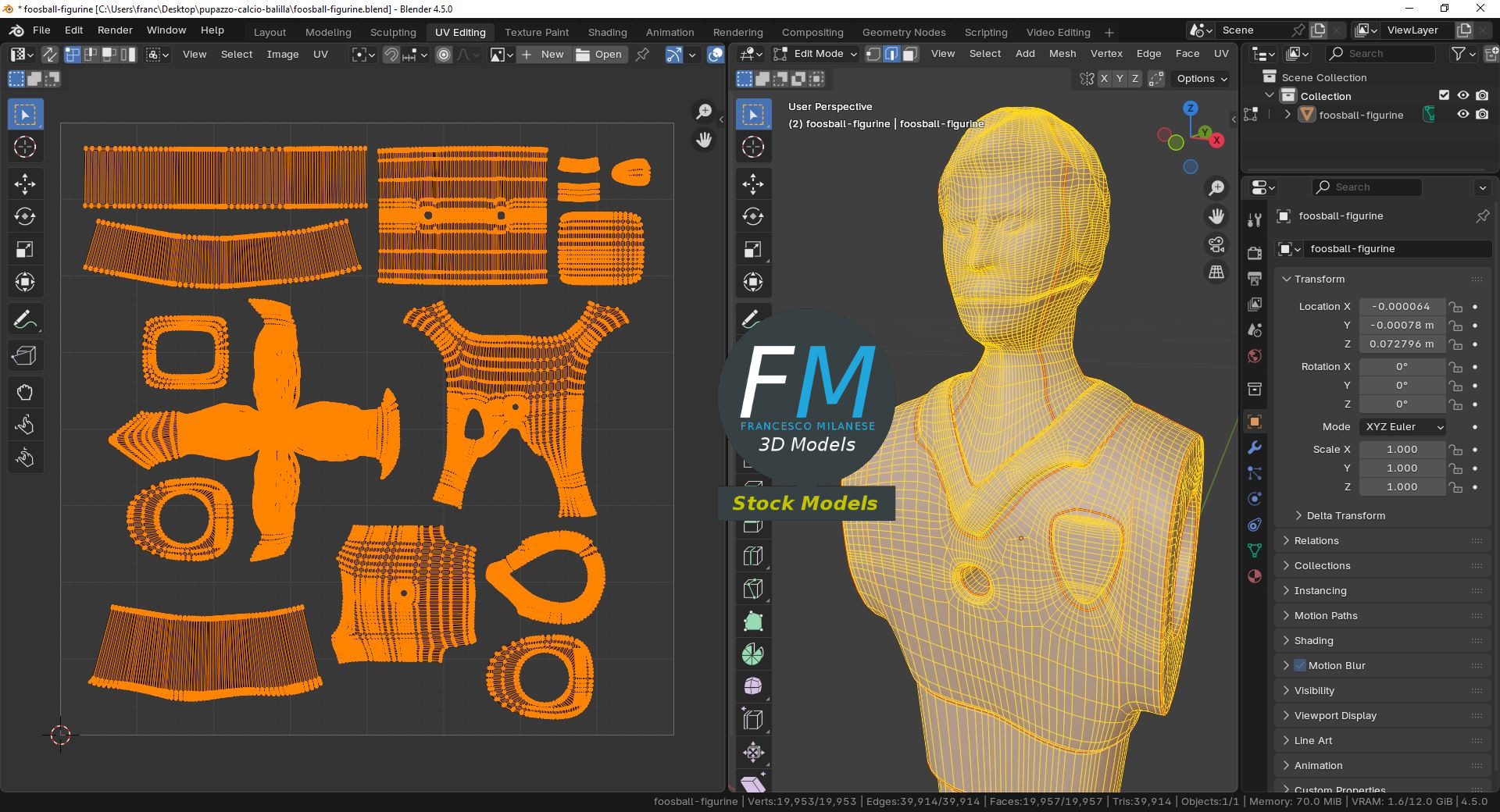Uncheck the Collection exclude checkbox
This screenshot has height=812, width=1500.
click(1444, 95)
